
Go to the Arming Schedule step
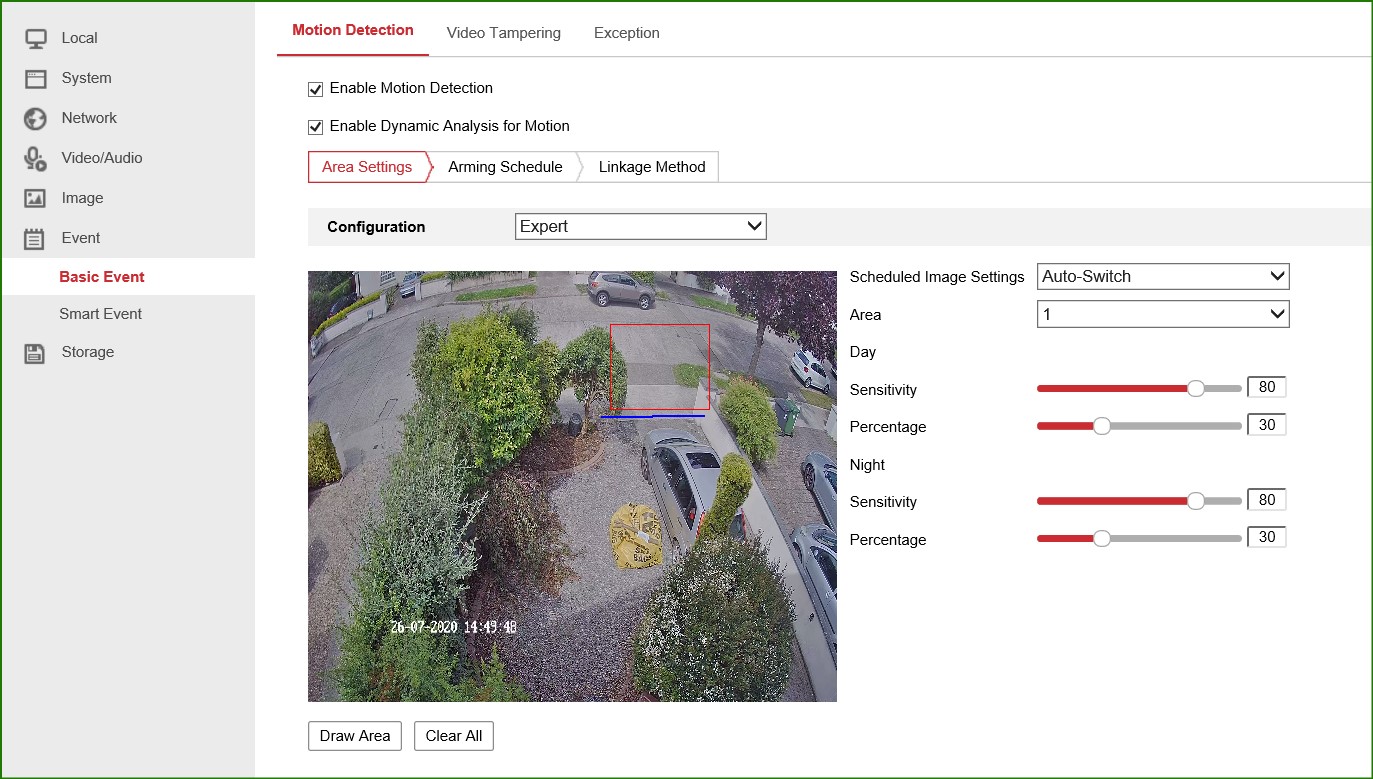[x=505, y=167]
